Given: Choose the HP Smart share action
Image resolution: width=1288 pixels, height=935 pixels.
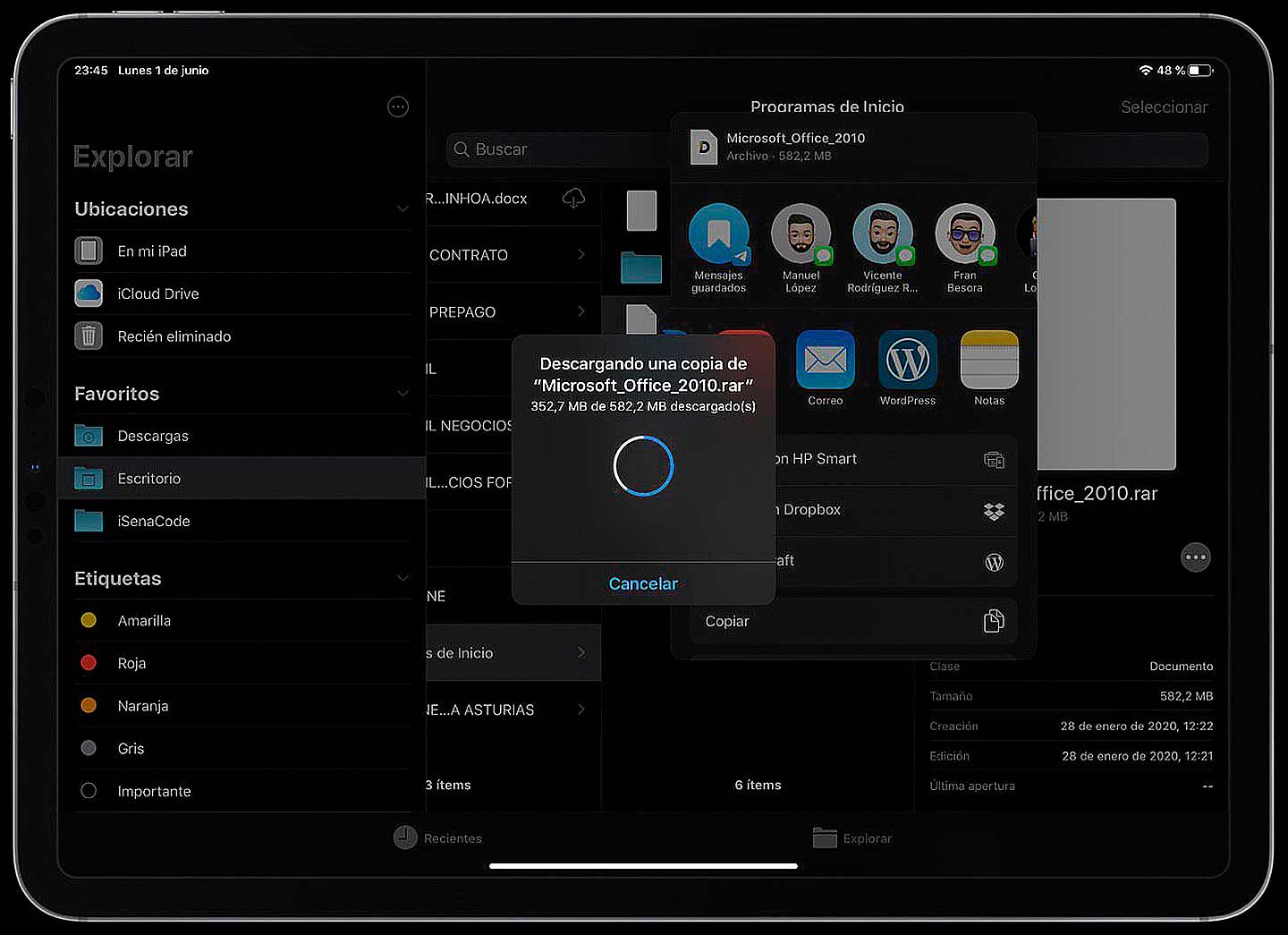Looking at the screenshot, I should tap(896, 459).
